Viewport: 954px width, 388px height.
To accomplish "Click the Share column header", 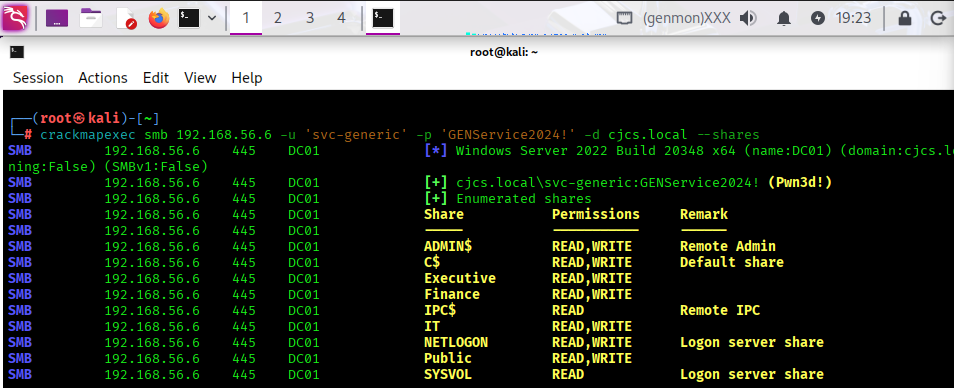I will point(444,214).
